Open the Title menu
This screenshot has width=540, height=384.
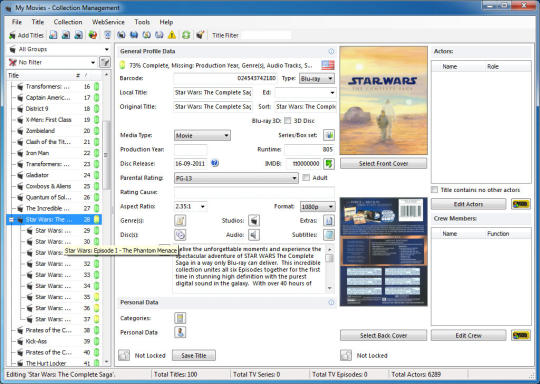tap(38, 22)
